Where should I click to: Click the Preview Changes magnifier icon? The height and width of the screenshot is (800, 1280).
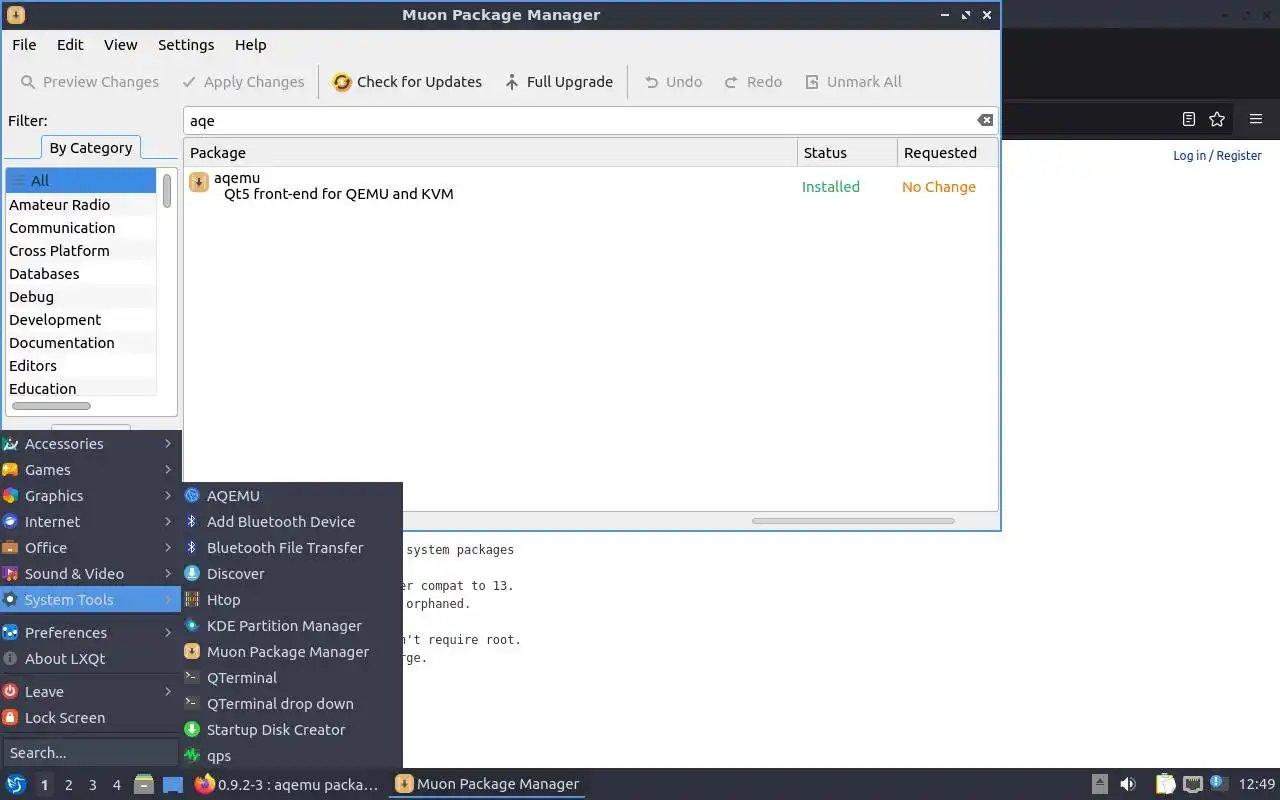(x=28, y=82)
